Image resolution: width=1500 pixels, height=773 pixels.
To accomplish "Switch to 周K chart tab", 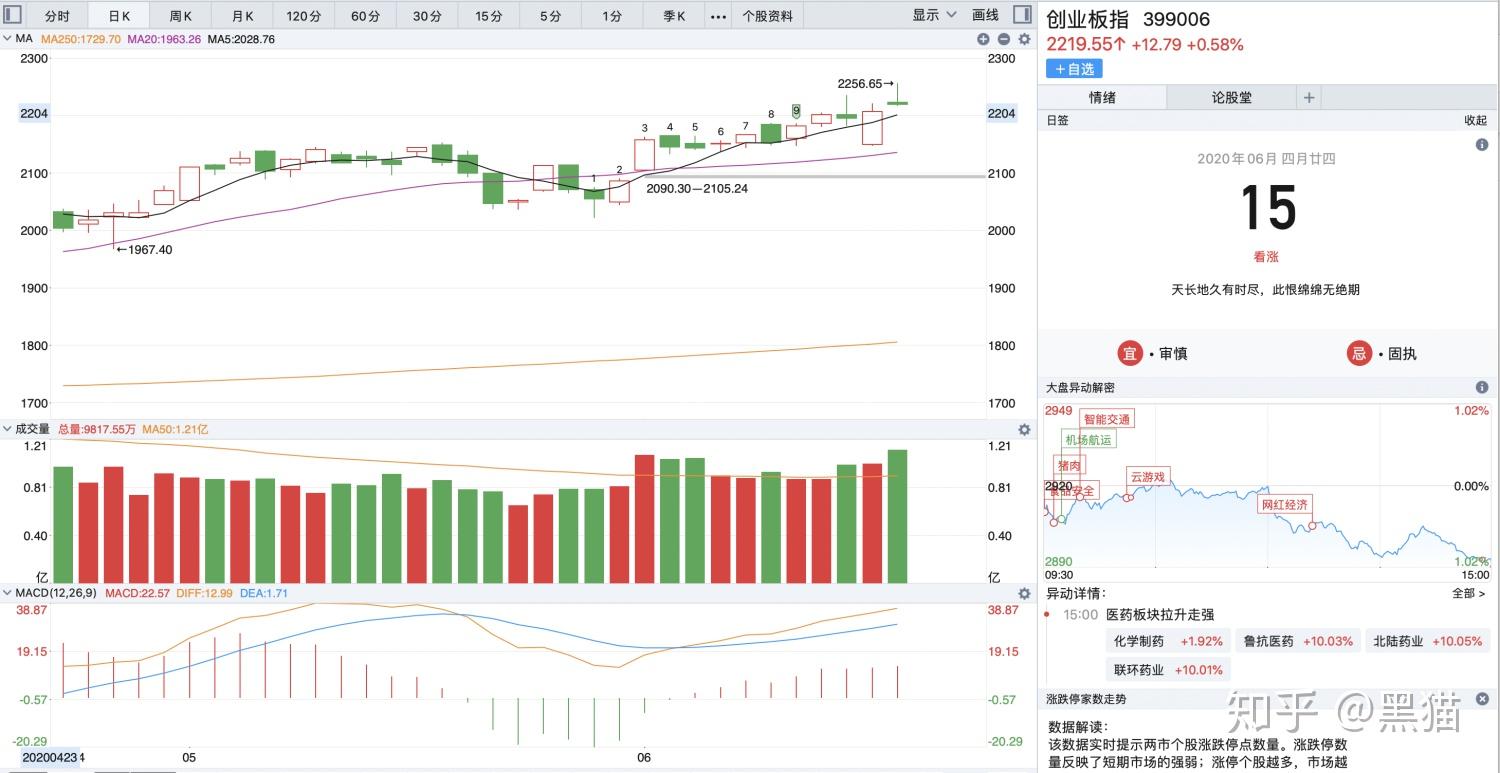I will [x=181, y=16].
